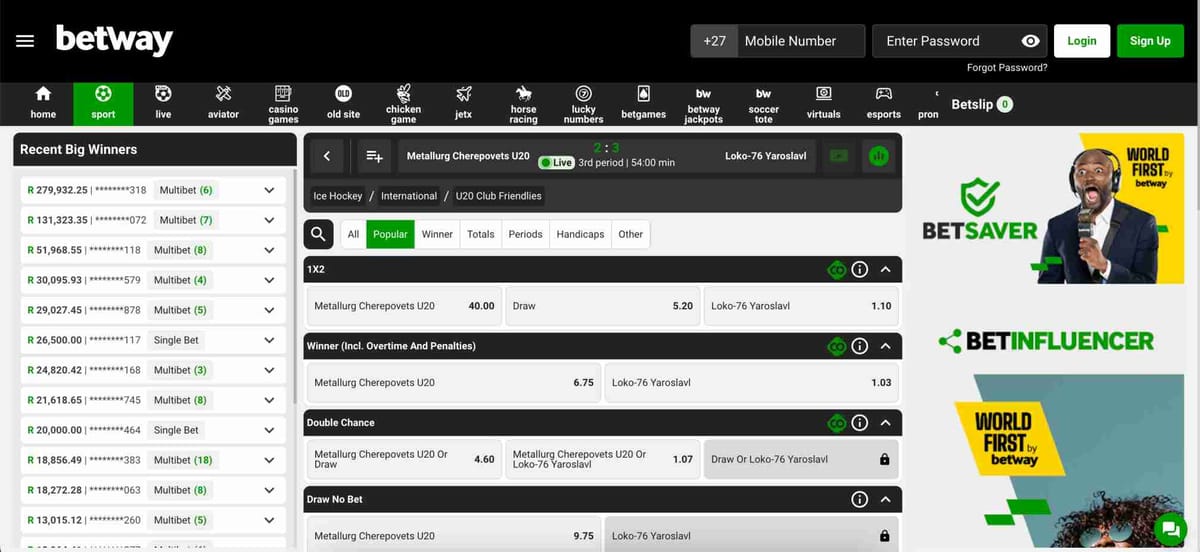Image resolution: width=1200 pixels, height=552 pixels.
Task: Select the Winner markets tab
Action: (x=437, y=234)
